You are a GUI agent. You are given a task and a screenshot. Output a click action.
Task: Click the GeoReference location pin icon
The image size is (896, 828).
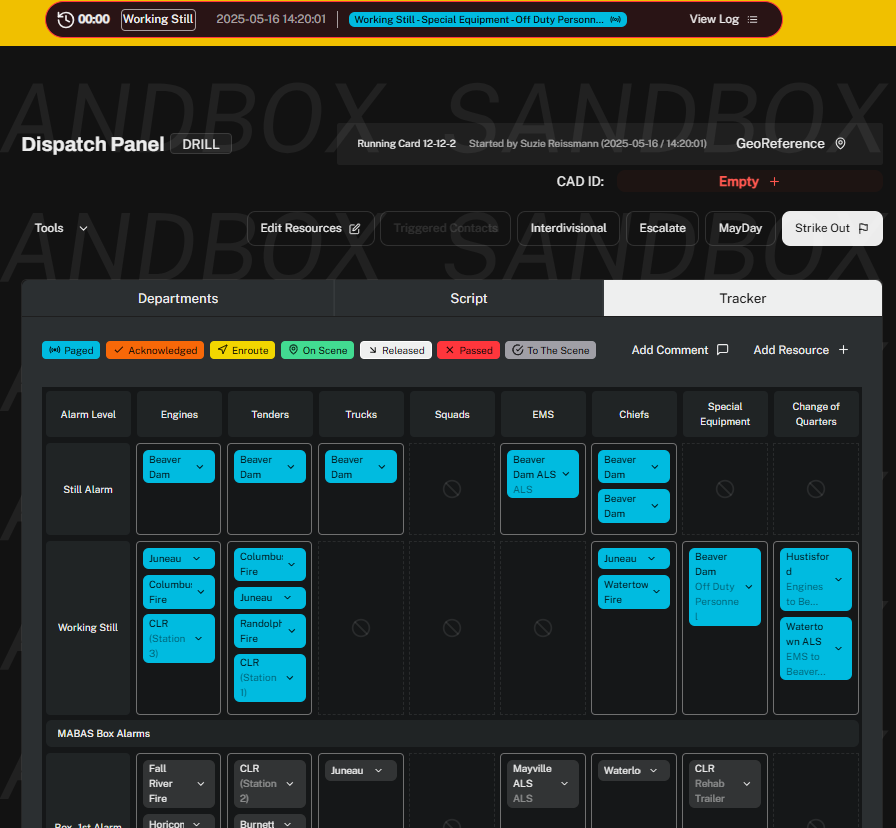tap(840, 143)
